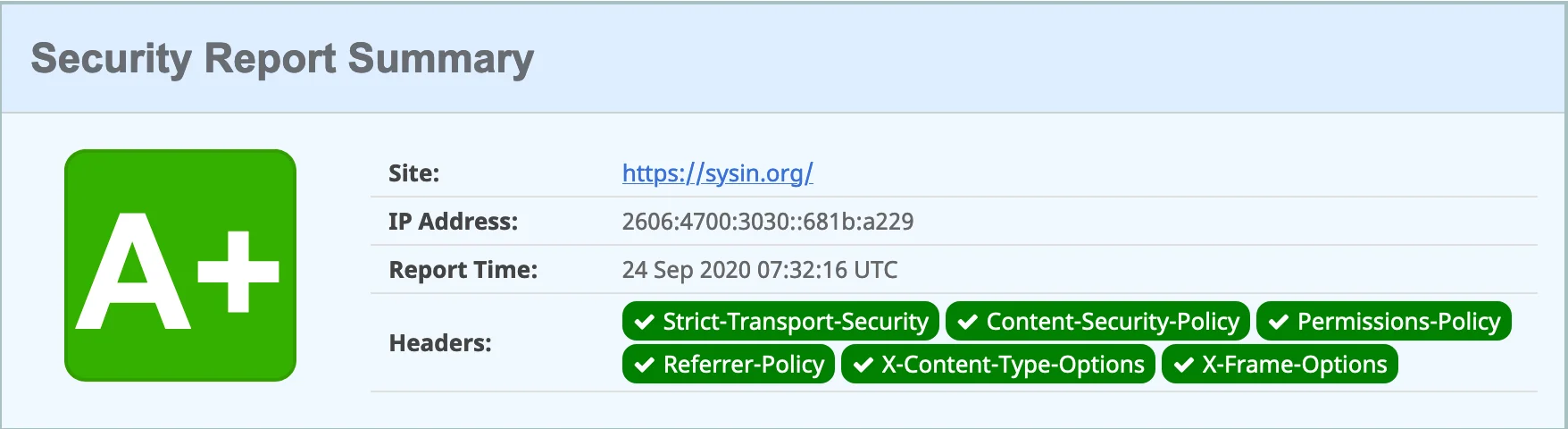The height and width of the screenshot is (429, 1568).
Task: Click the Strict-Transport-Security header pill
Action: (x=780, y=322)
